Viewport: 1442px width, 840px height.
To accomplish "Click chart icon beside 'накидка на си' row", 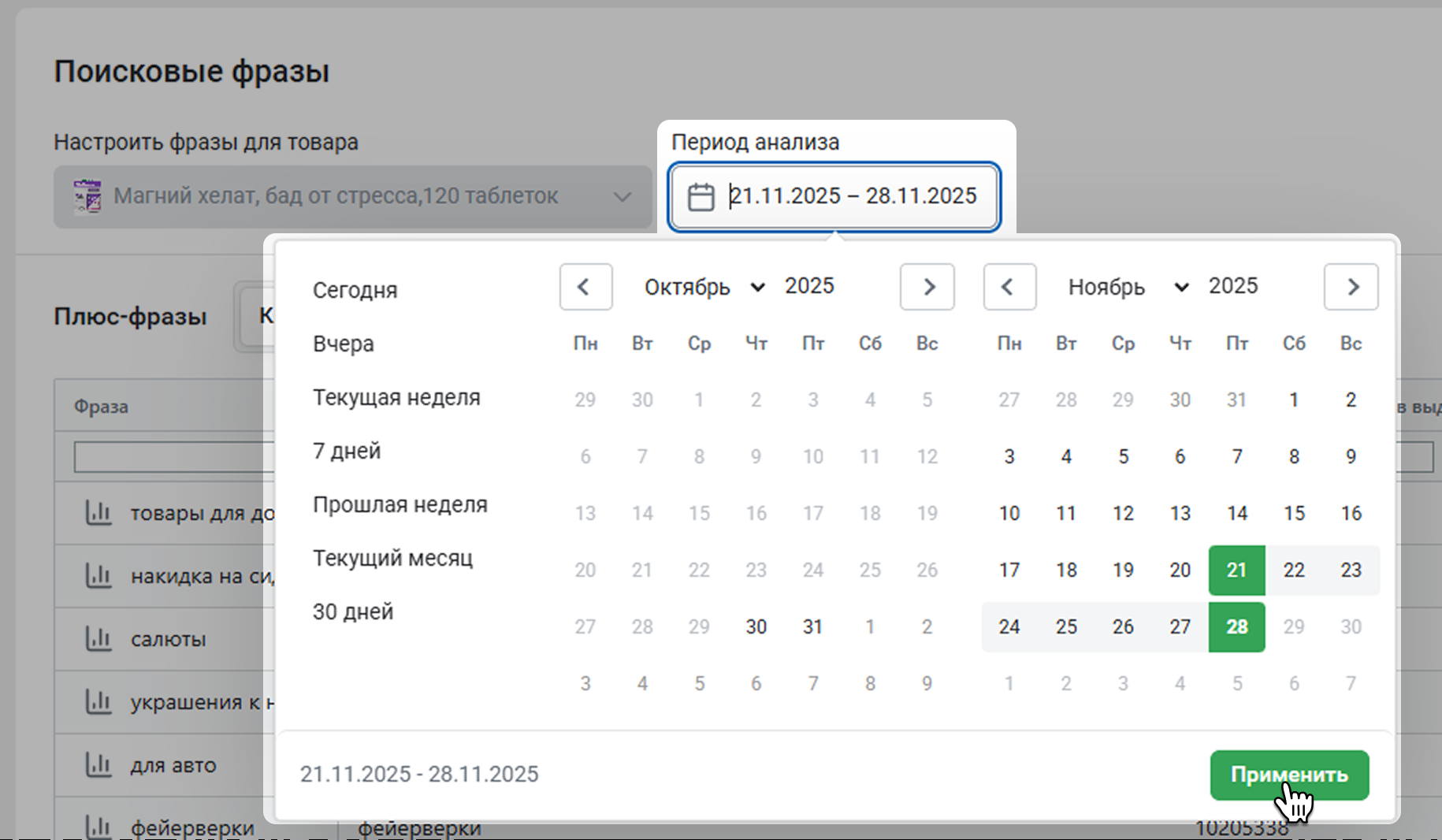I will click(x=98, y=576).
